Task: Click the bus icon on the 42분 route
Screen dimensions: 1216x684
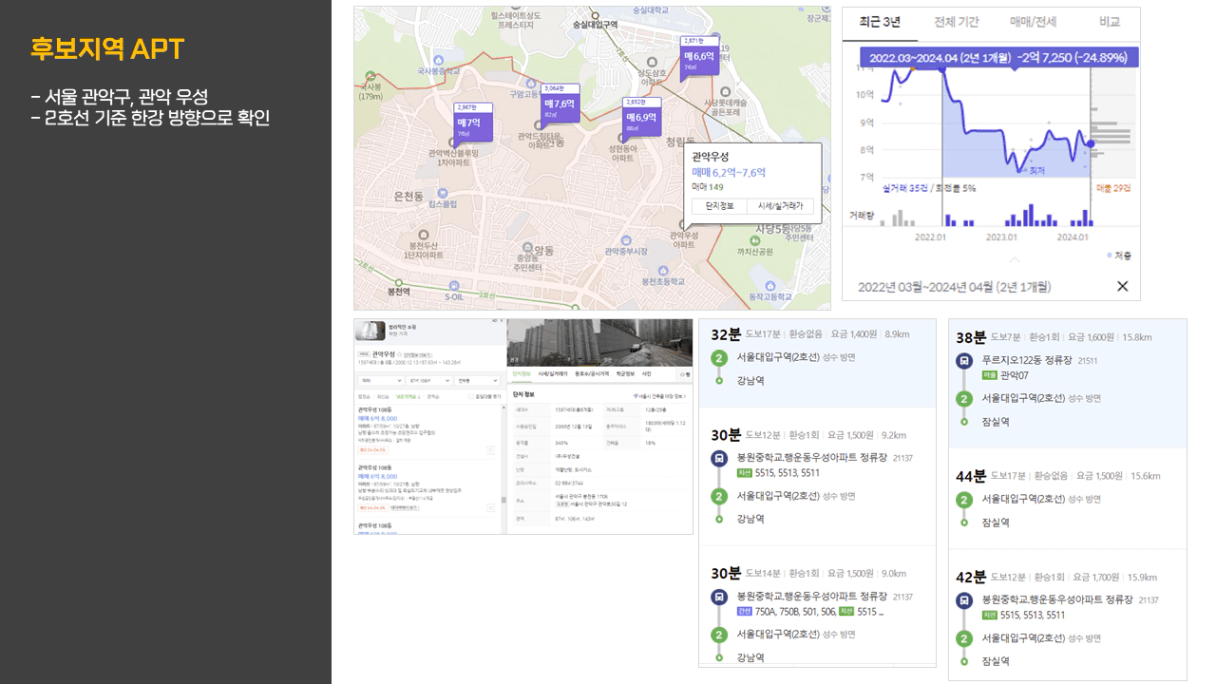Action: coord(964,601)
